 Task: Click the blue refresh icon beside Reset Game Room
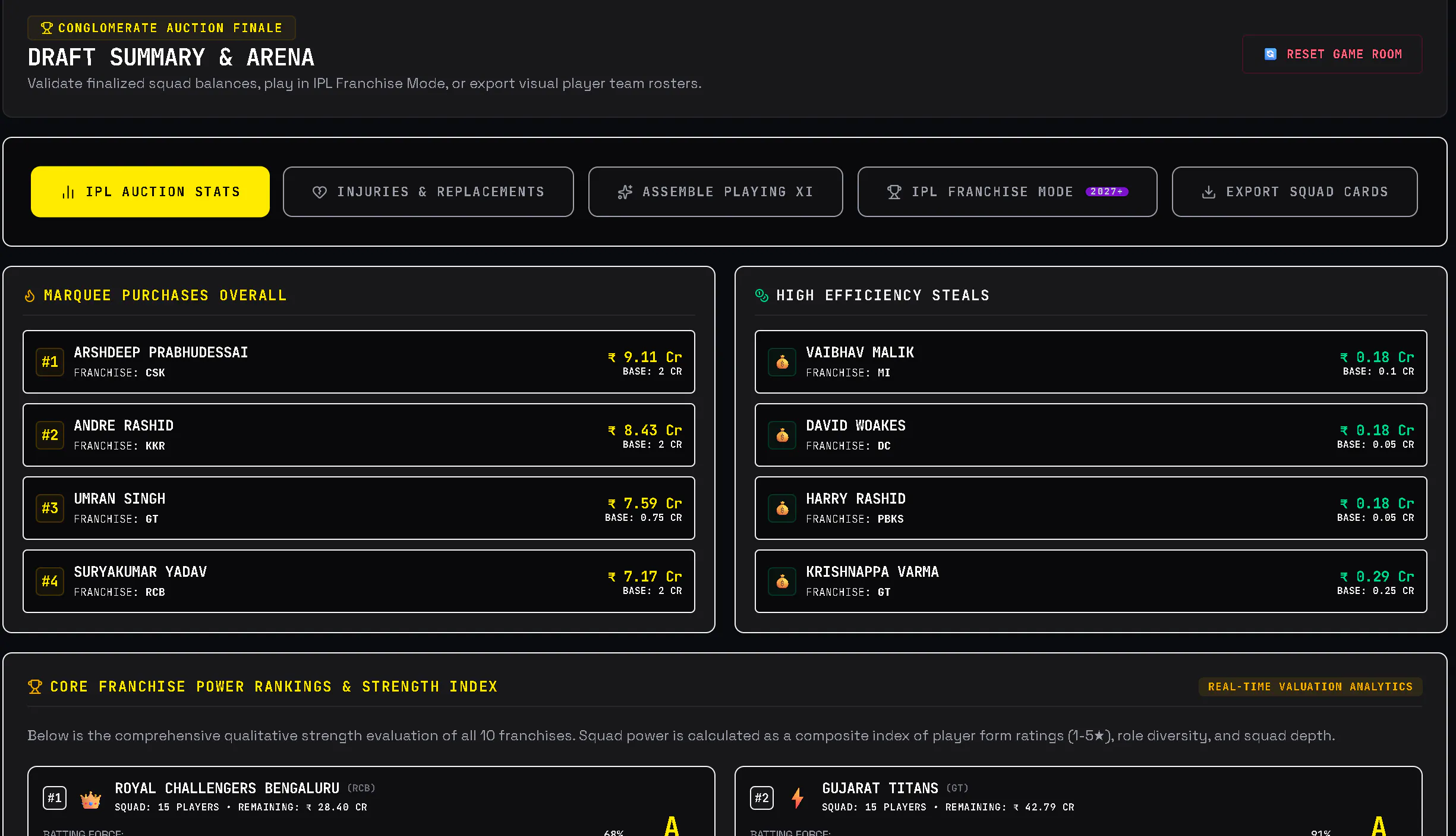(1270, 54)
